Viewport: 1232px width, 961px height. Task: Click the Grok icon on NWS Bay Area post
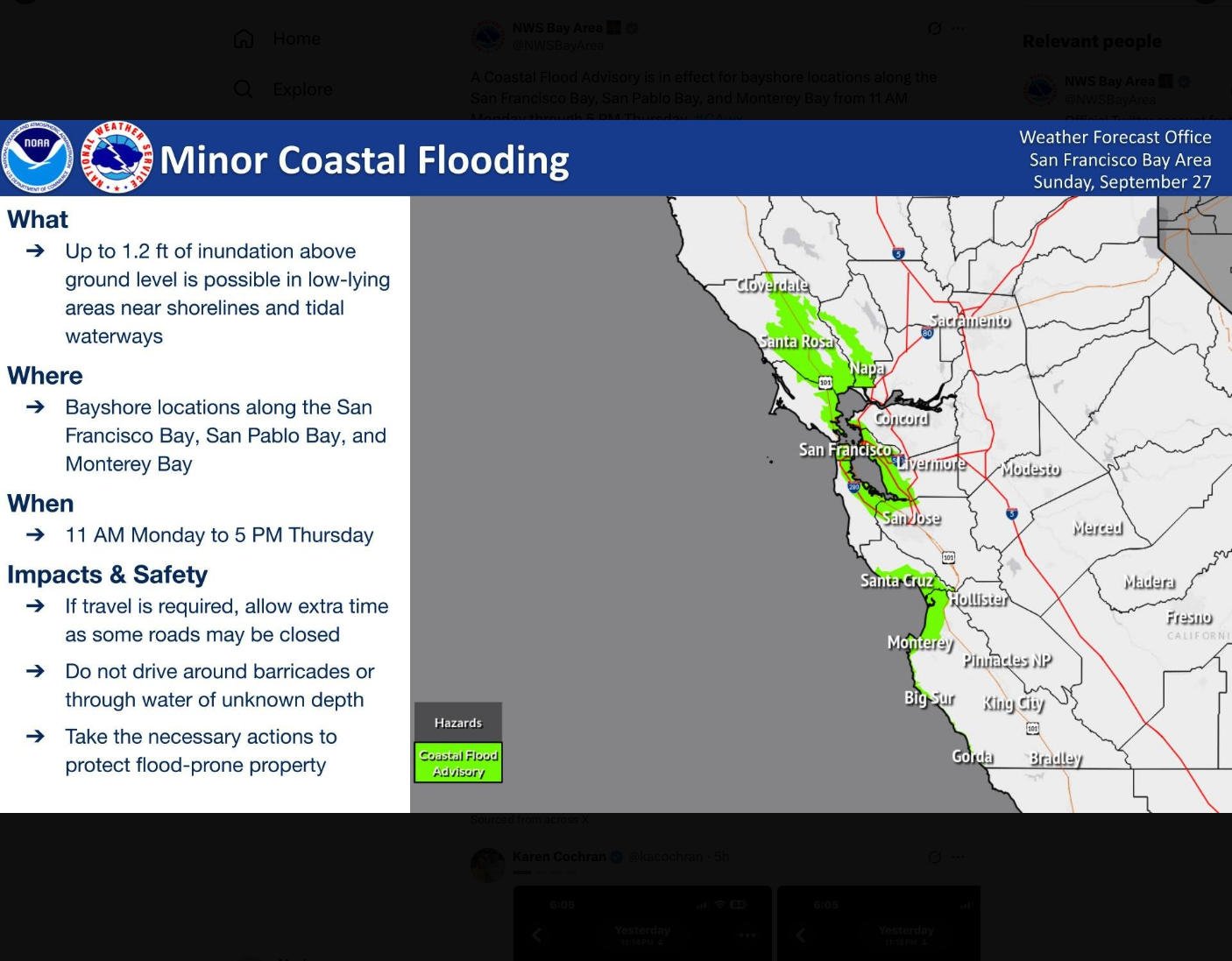click(x=935, y=29)
